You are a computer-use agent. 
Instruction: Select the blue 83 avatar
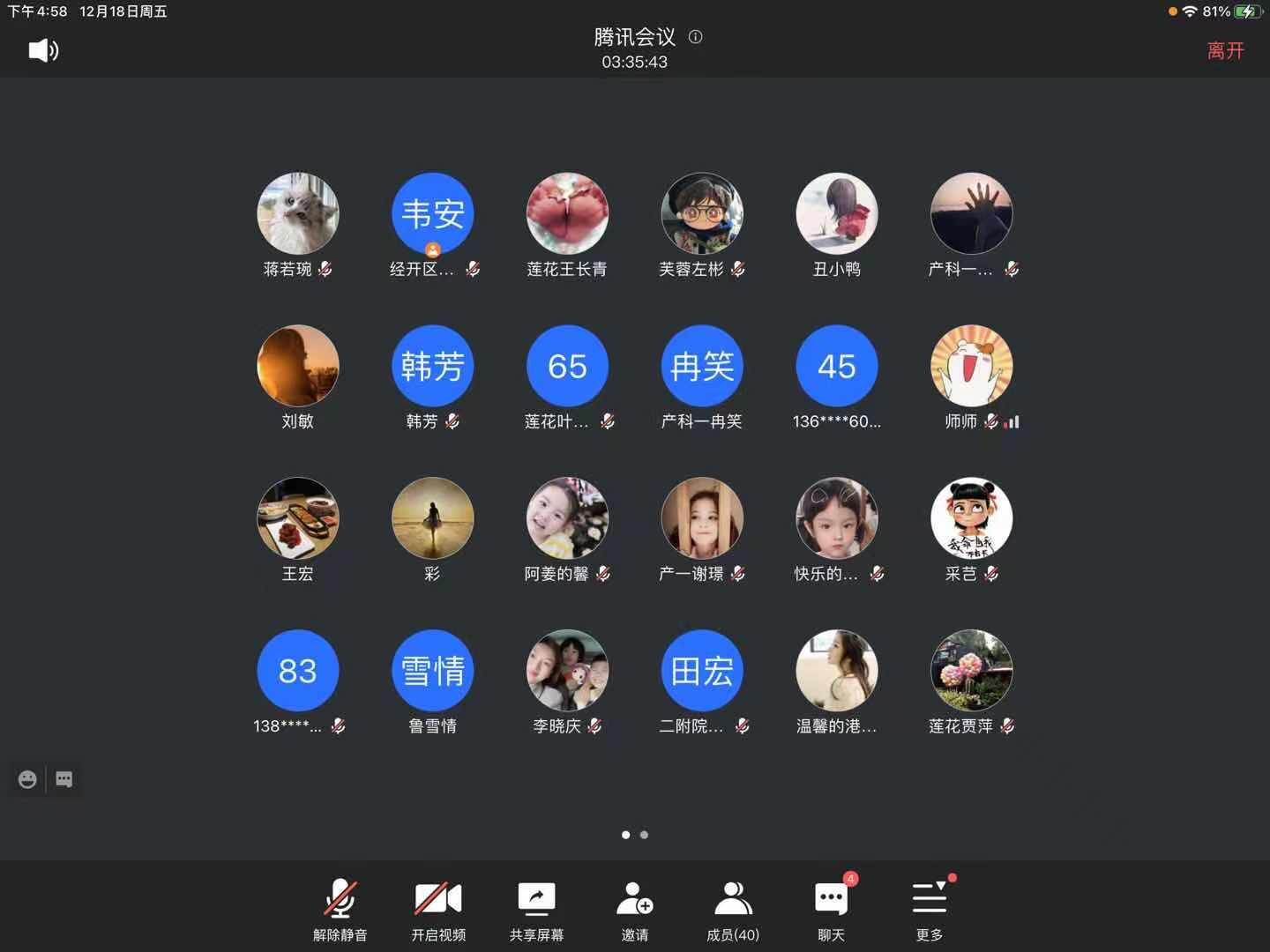click(298, 671)
